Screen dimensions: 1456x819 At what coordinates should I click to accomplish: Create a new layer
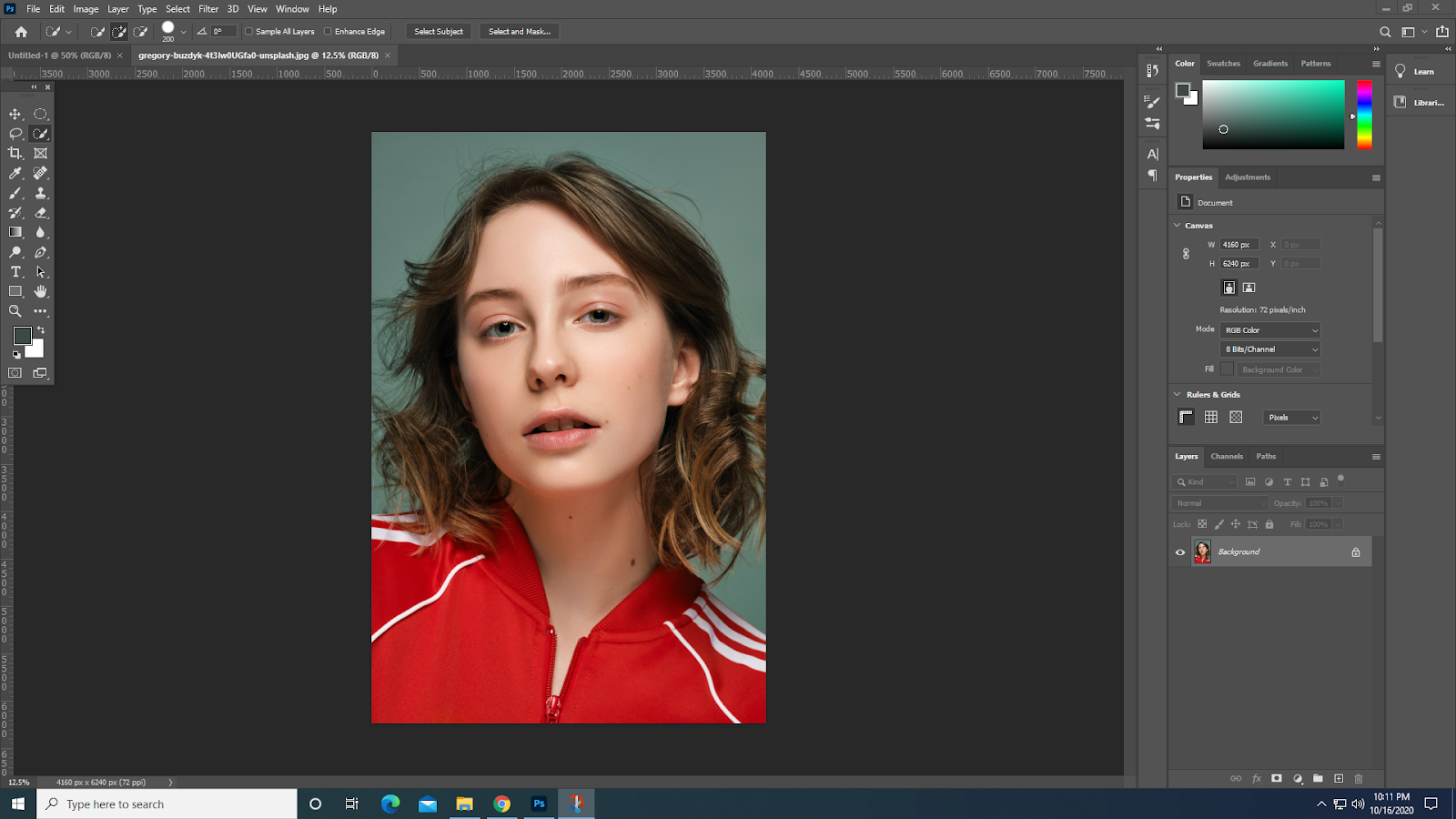(1339, 779)
